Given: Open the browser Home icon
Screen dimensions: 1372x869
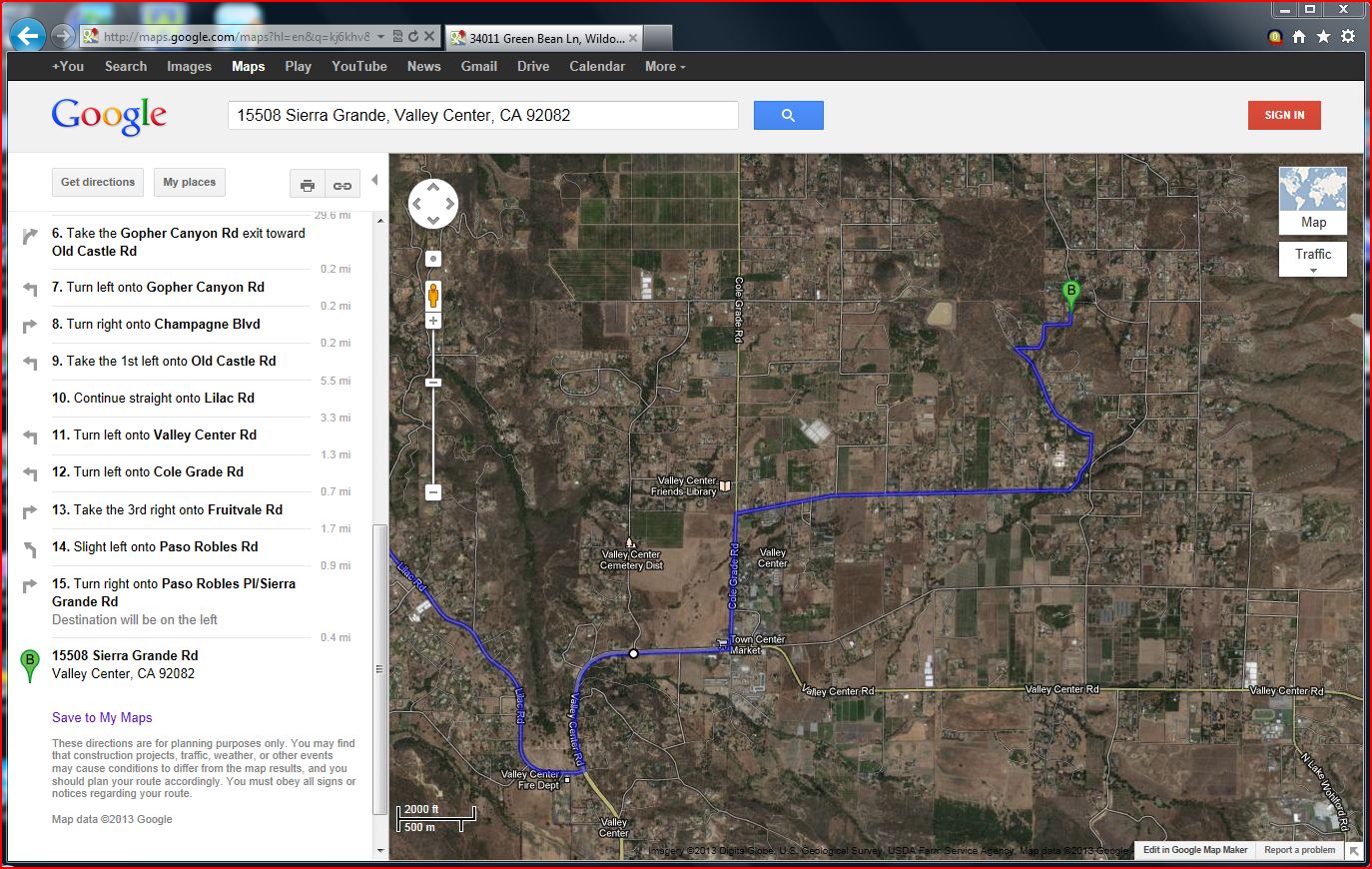Looking at the screenshot, I should [1299, 37].
